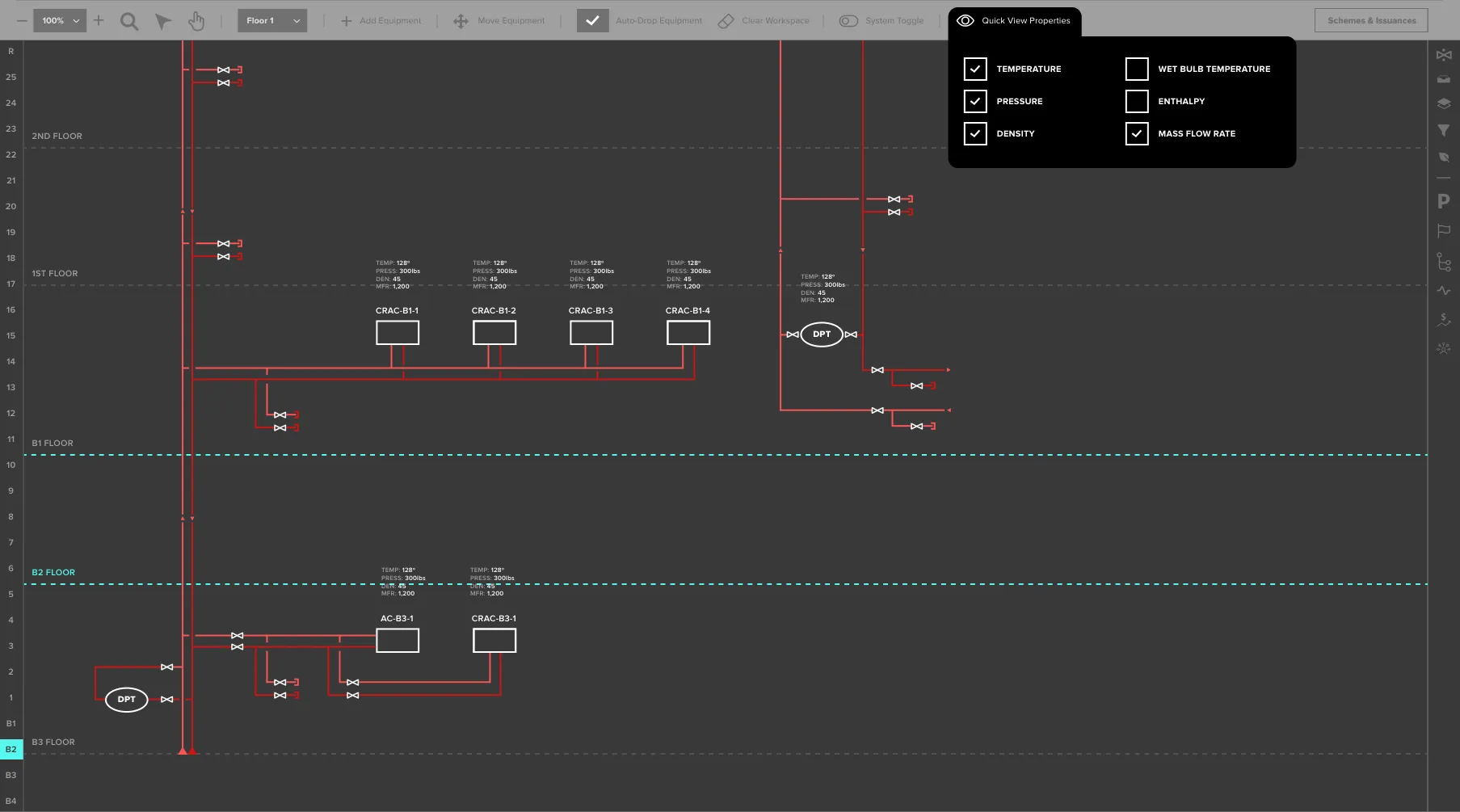
Task: Select the magnifier search tool
Action: tap(129, 21)
